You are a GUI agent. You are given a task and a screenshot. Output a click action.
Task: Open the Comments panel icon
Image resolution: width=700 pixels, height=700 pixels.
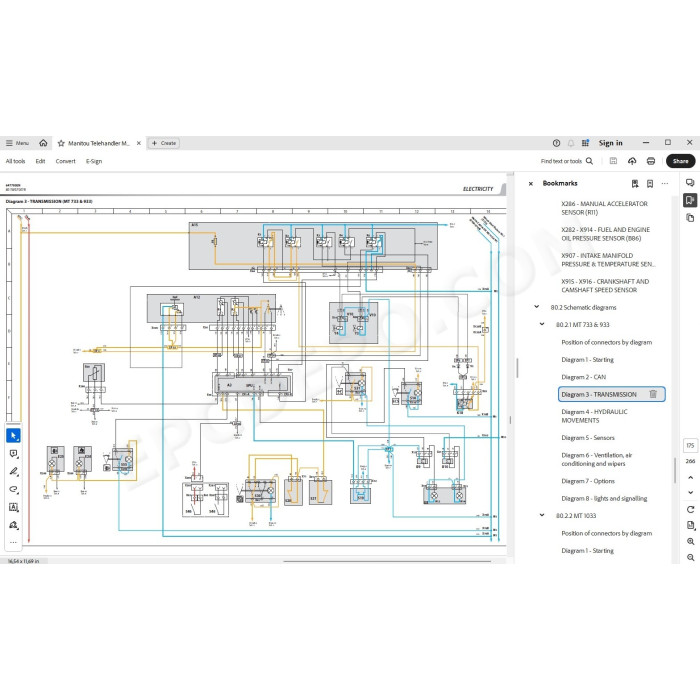pos(690,183)
